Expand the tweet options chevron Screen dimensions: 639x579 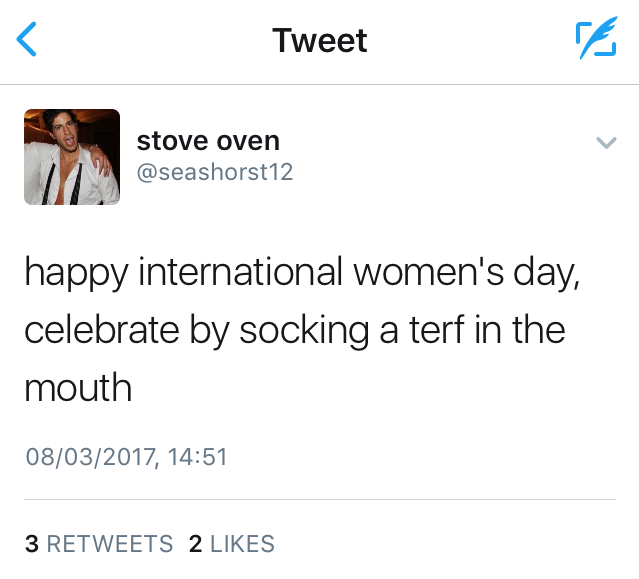pyautogui.click(x=605, y=143)
